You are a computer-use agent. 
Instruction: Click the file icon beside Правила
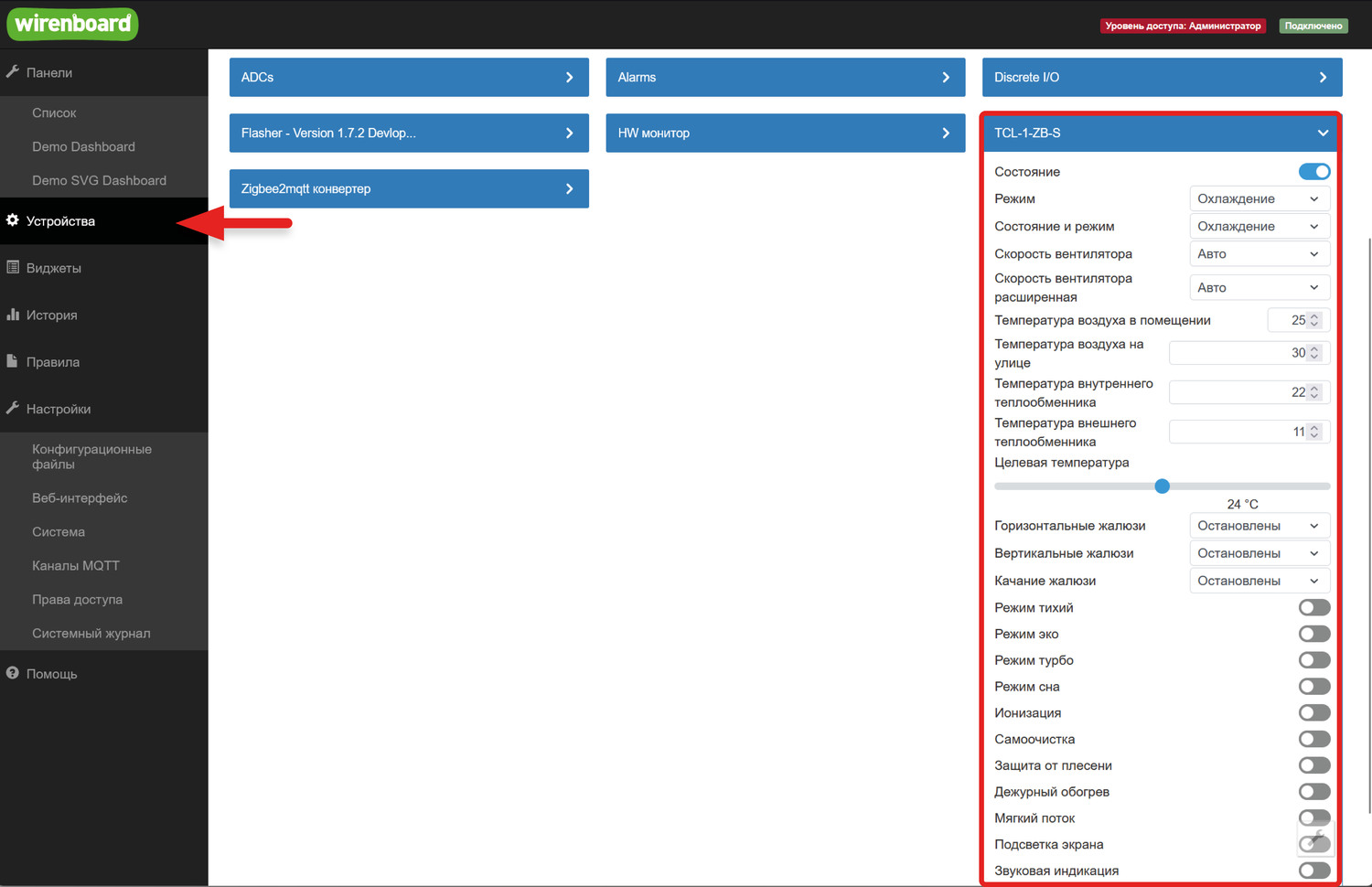(13, 361)
